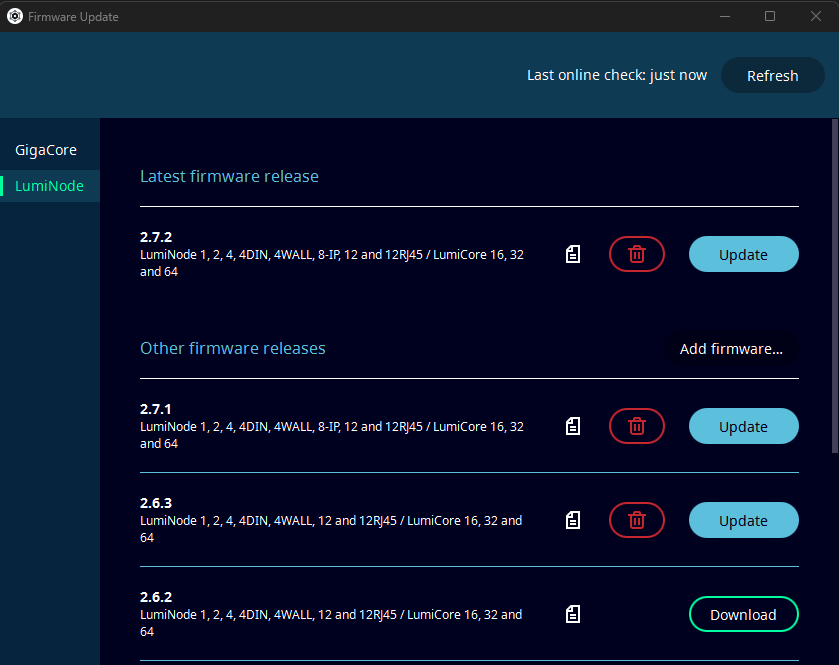Update to latest firmware 2.7.2
The image size is (839, 665).
743,254
